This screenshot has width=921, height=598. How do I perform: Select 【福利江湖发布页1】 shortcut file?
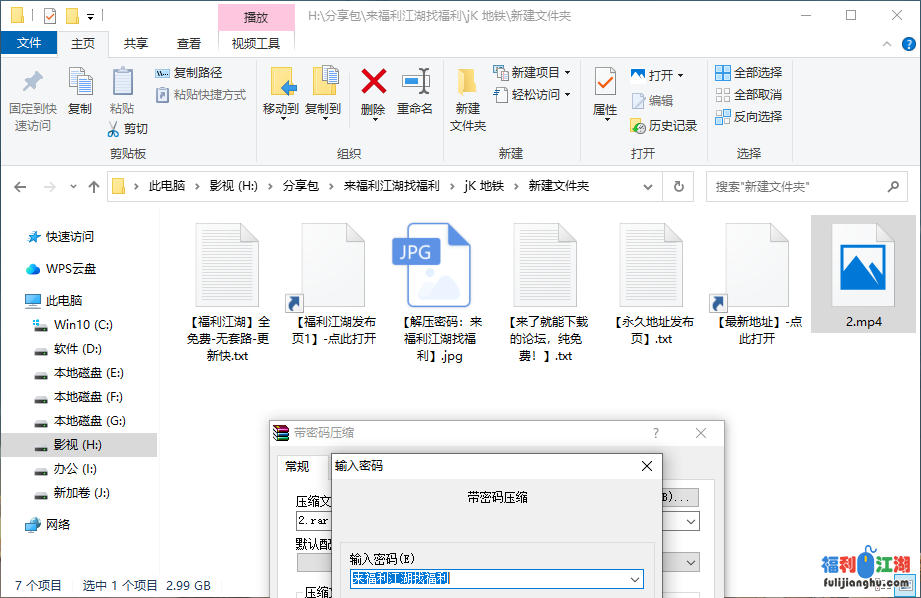click(x=334, y=284)
